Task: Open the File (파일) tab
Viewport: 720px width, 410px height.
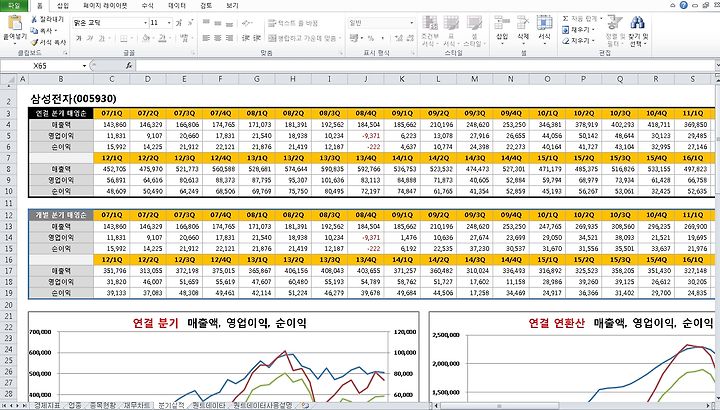Action: click(14, 6)
